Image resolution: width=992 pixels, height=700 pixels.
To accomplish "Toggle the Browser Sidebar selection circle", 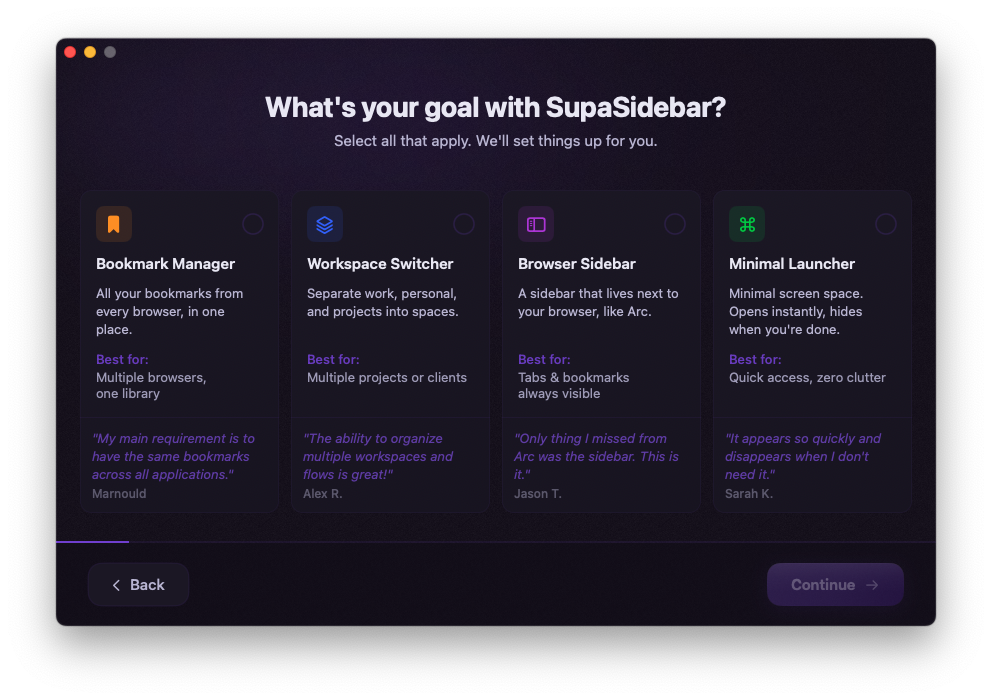I will point(675,224).
